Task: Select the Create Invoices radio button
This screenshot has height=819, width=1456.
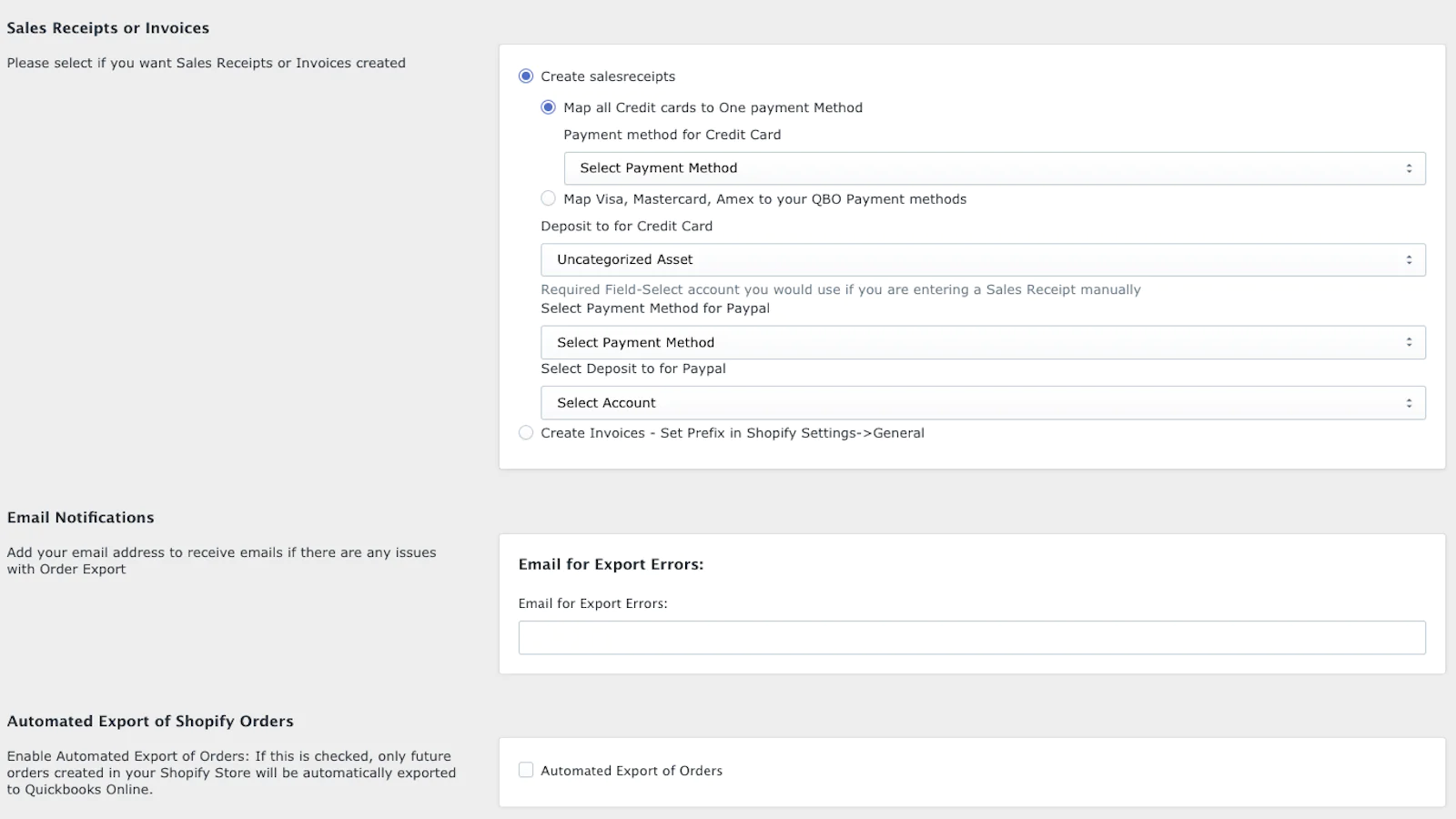Action: [526, 433]
